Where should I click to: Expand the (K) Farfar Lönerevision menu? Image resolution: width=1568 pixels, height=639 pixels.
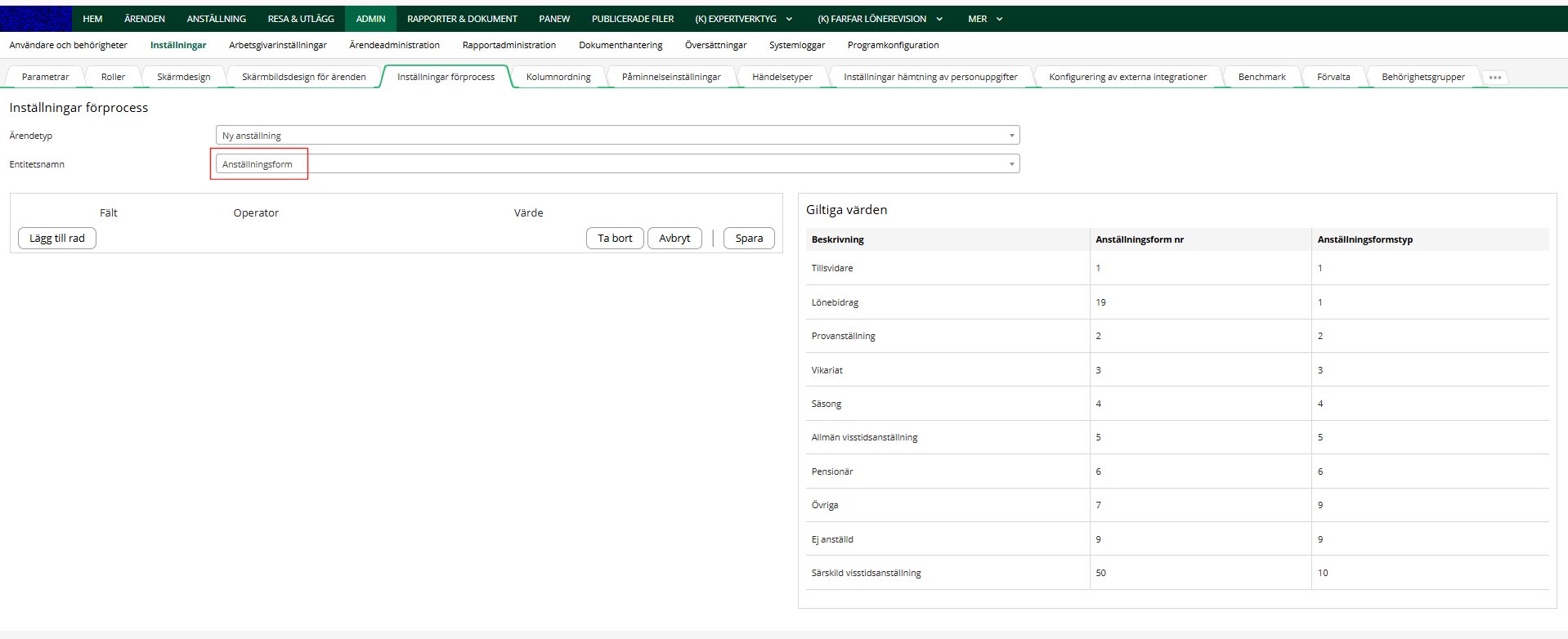[x=880, y=19]
